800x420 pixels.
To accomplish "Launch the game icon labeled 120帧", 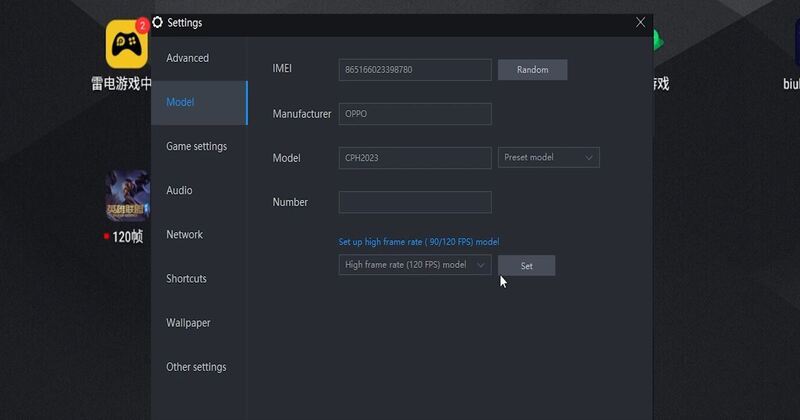I will coord(127,197).
